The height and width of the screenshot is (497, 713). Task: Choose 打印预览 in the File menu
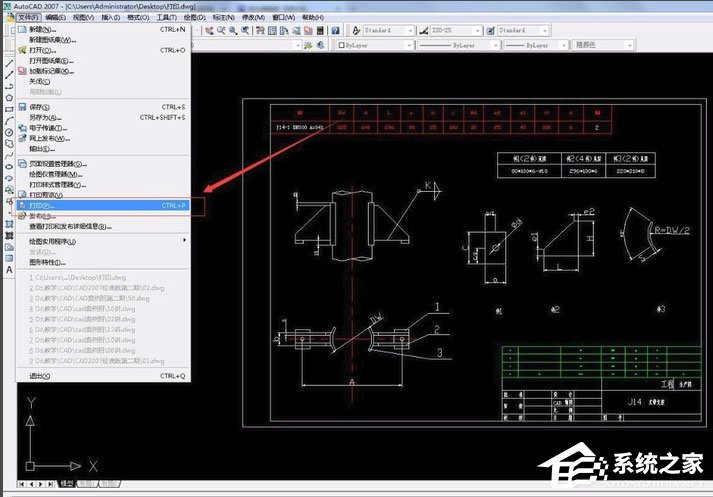click(x=103, y=195)
